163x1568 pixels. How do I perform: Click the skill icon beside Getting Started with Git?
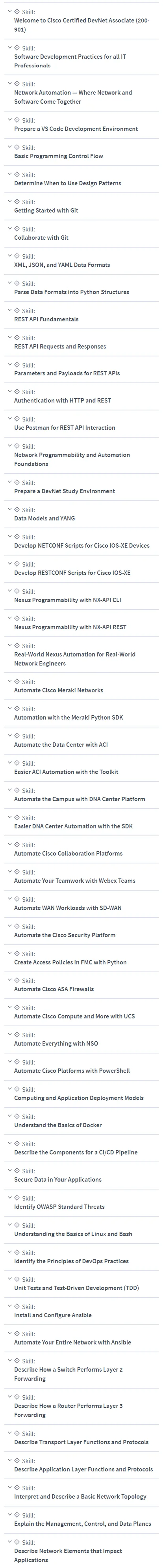[x=17, y=201]
